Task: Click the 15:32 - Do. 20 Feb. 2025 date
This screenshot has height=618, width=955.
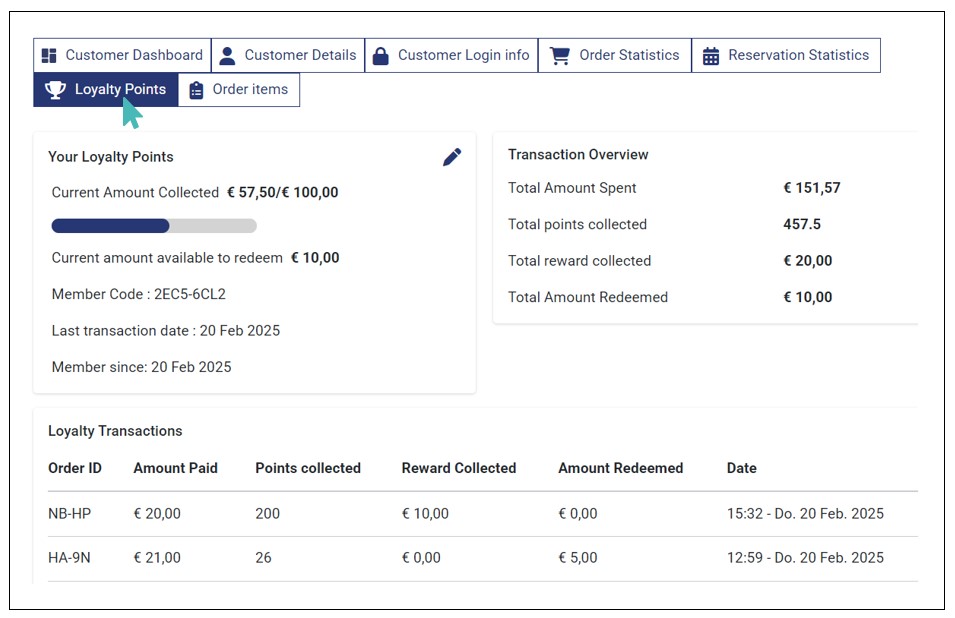Action: (805, 514)
